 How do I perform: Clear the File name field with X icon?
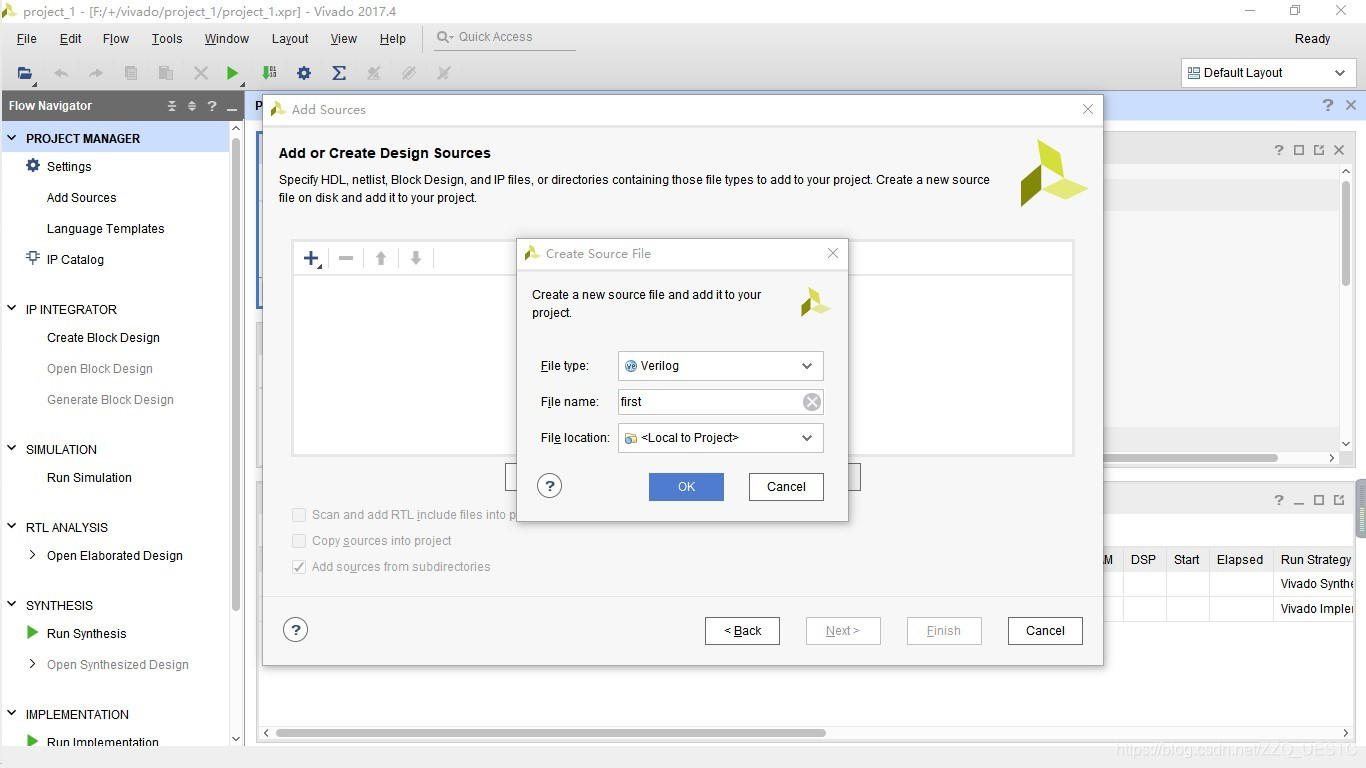click(x=812, y=402)
